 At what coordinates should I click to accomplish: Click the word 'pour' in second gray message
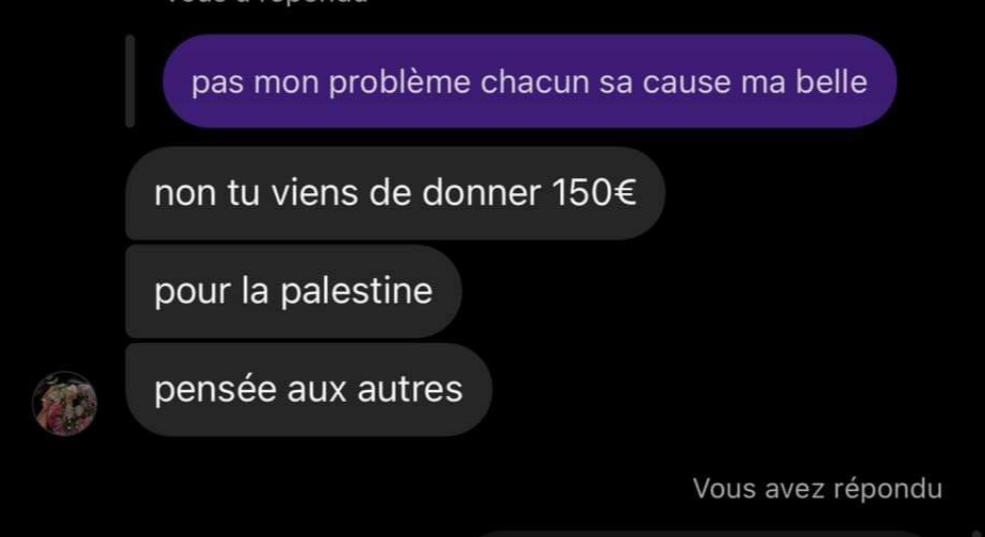[193, 293]
